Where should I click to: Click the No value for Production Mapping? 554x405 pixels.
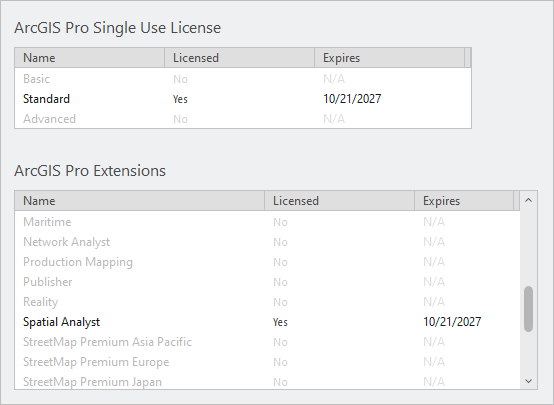click(280, 262)
